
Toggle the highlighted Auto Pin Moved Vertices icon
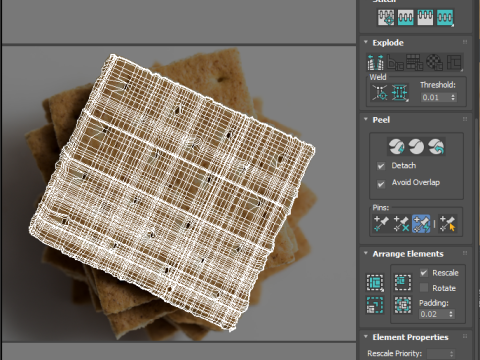421,224
